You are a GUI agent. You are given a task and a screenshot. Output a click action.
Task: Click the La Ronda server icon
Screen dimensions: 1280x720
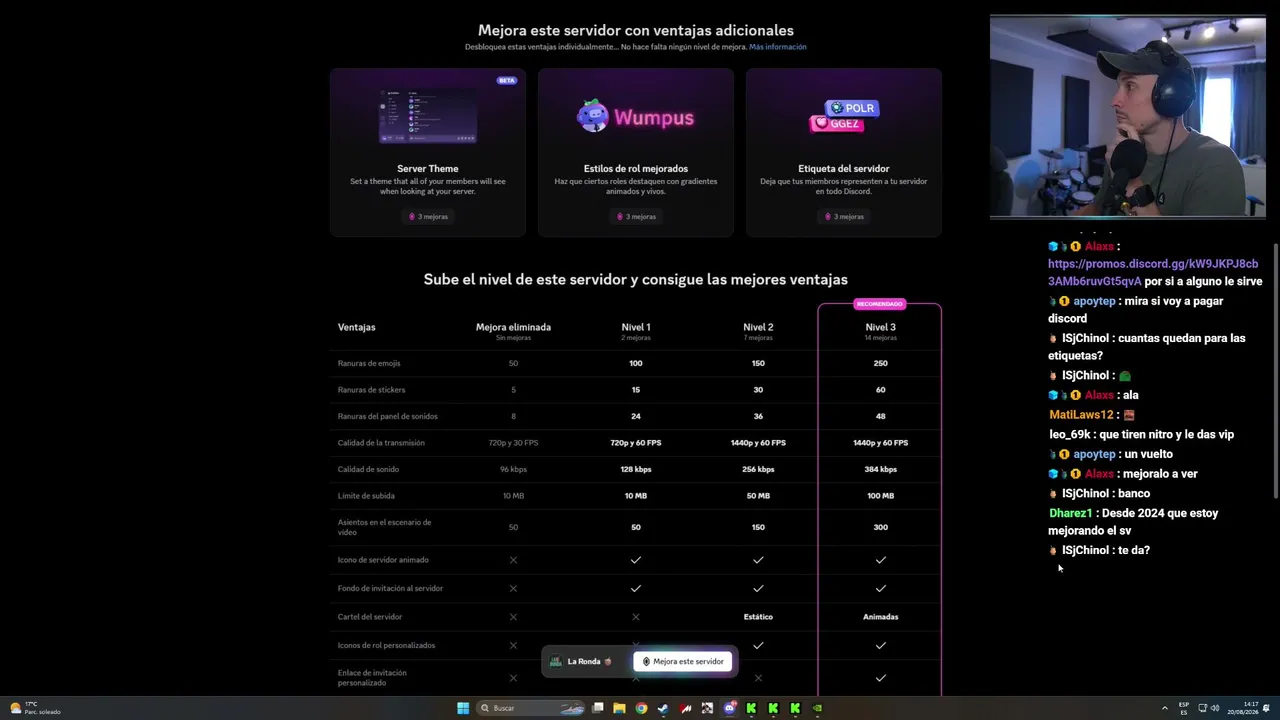point(555,661)
